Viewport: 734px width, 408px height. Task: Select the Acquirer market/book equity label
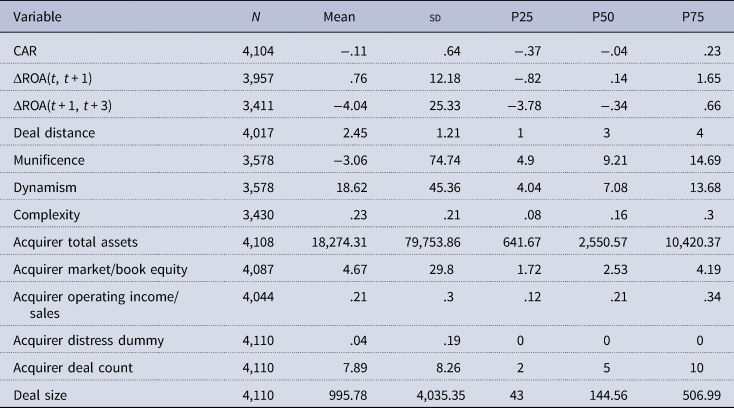(x=87, y=271)
